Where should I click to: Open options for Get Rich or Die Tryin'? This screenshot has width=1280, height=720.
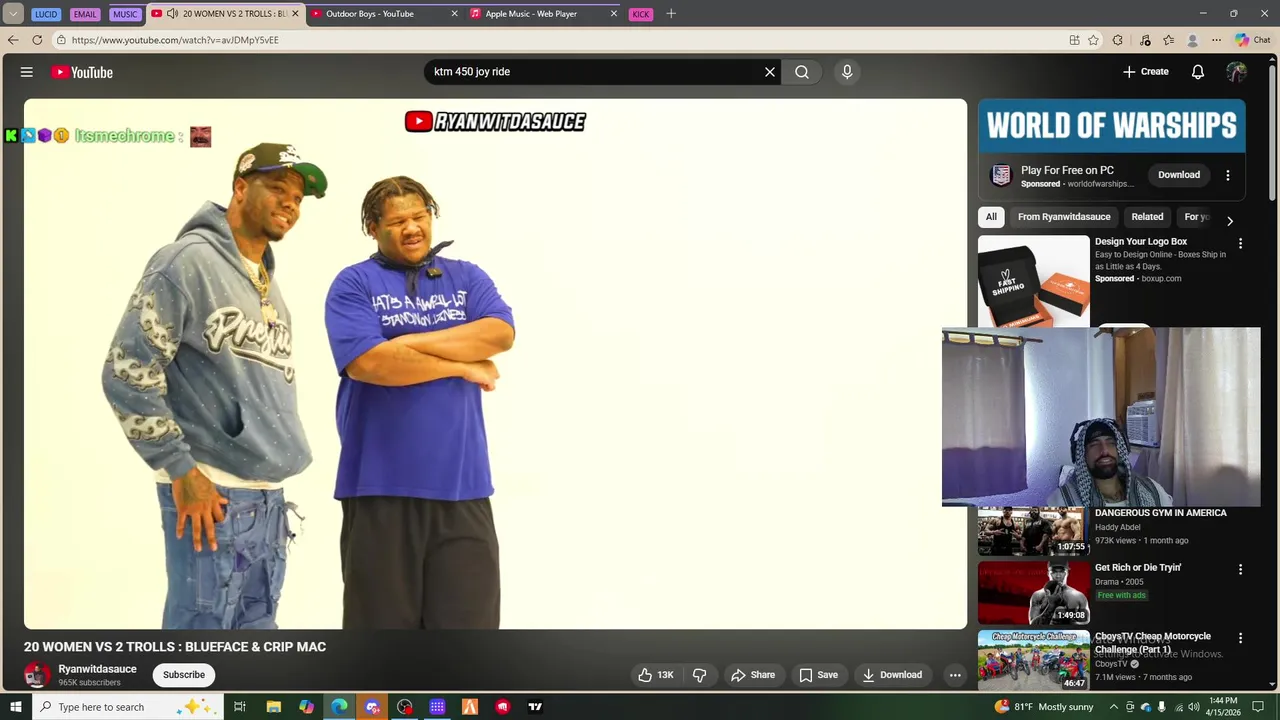pyautogui.click(x=1240, y=570)
